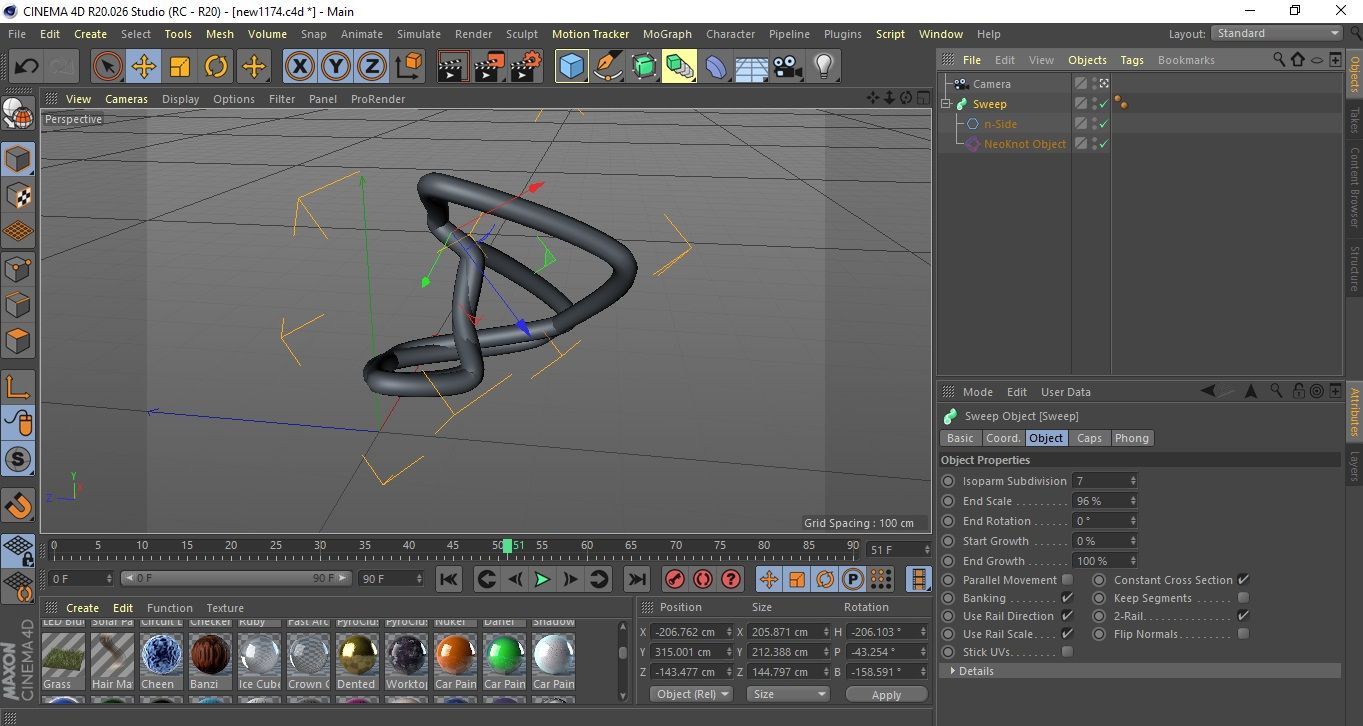The image size is (1363, 726).
Task: Open Object Manager Tags menu
Action: [1132, 60]
